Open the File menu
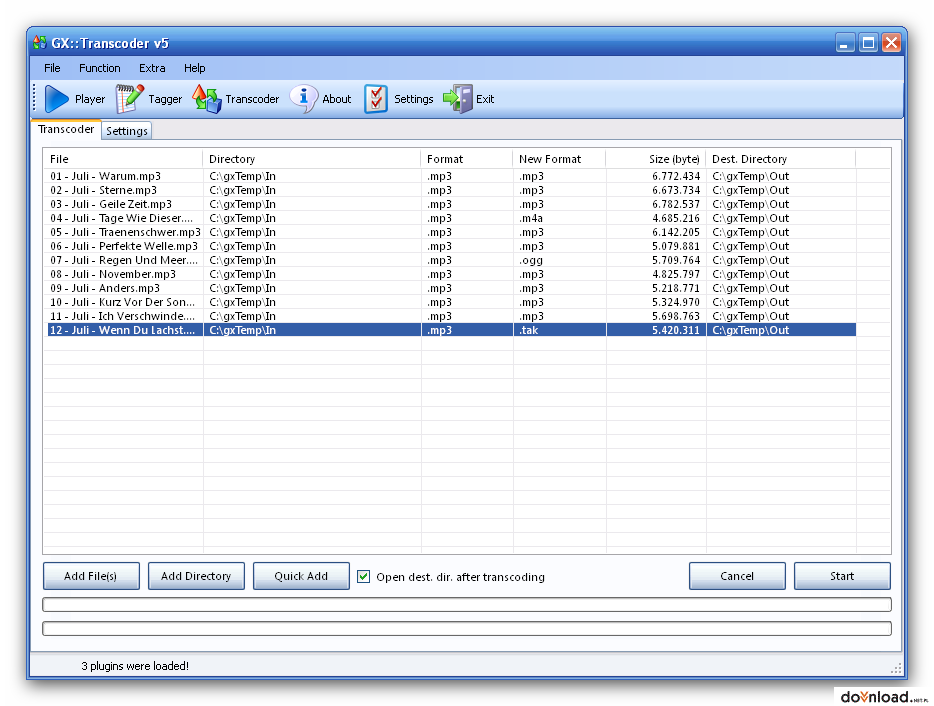Screen dimensions: 934x706 pyautogui.click(x=52, y=68)
